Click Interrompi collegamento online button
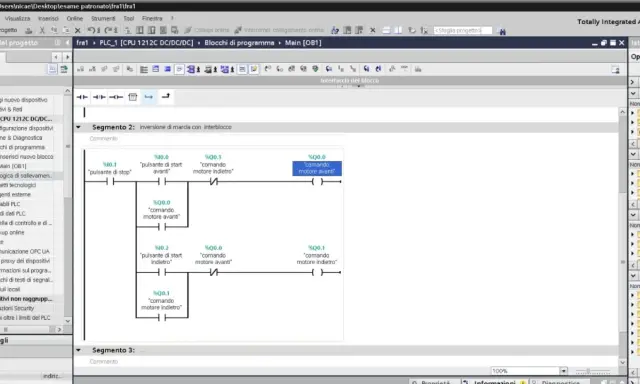The height and width of the screenshot is (384, 640). [x=280, y=30]
